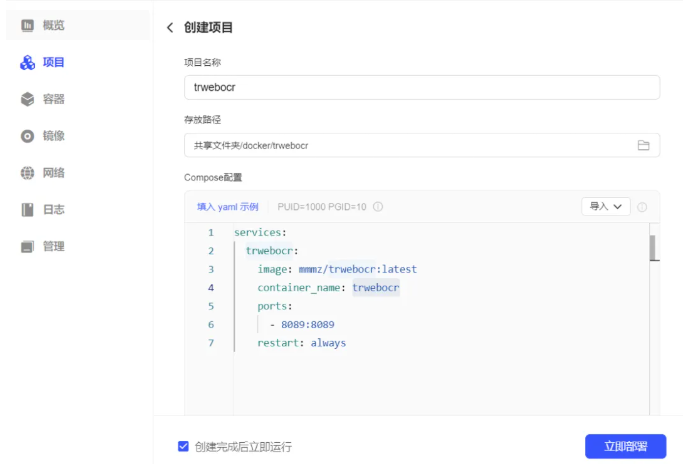Click the 日志 log icon

28,210
